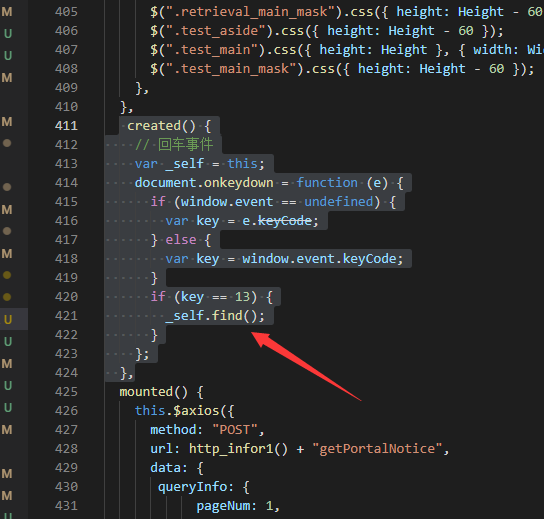
Task: Click document.onkeydown in the code
Action: (x=204, y=183)
